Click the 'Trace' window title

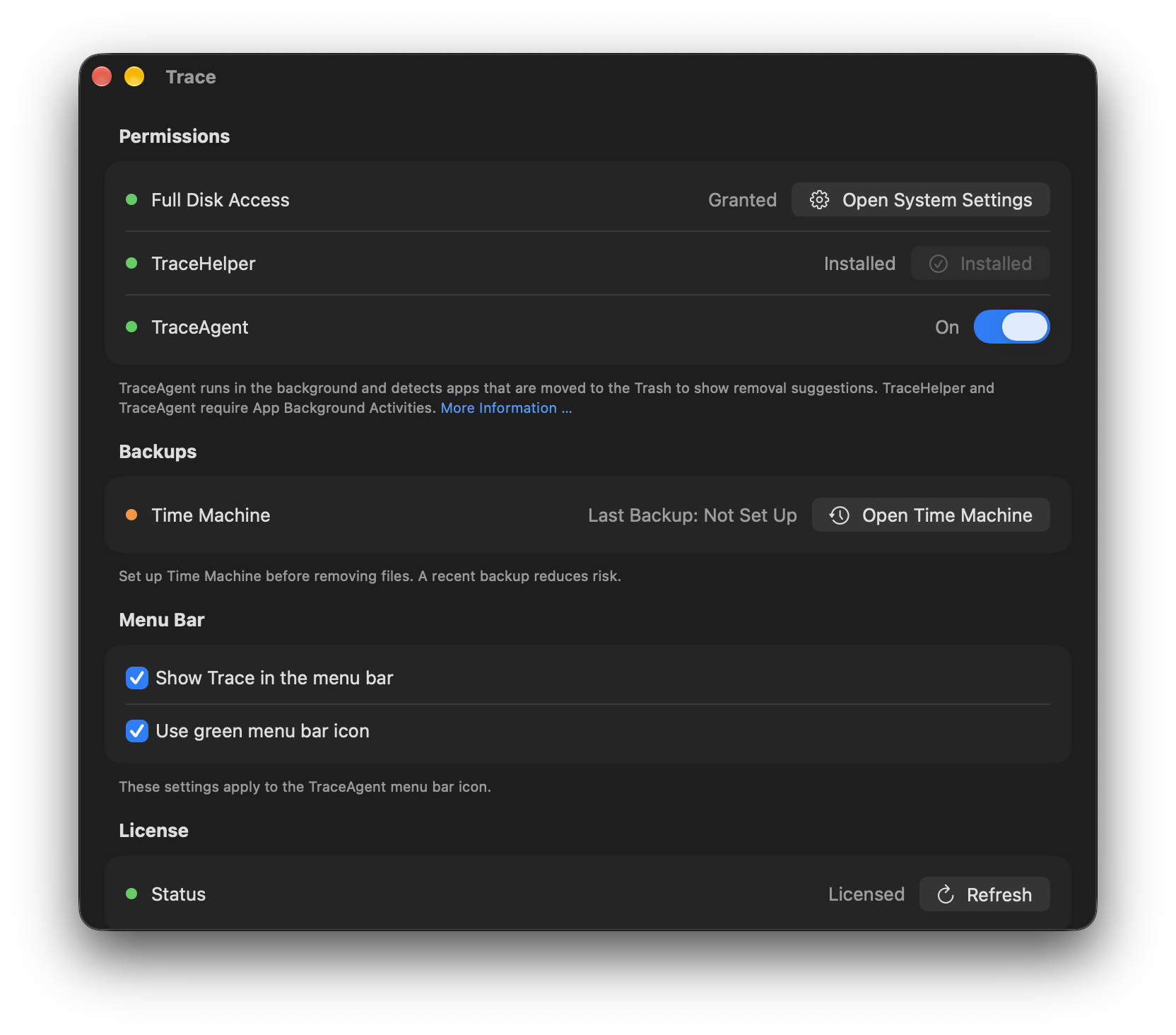[x=191, y=77]
